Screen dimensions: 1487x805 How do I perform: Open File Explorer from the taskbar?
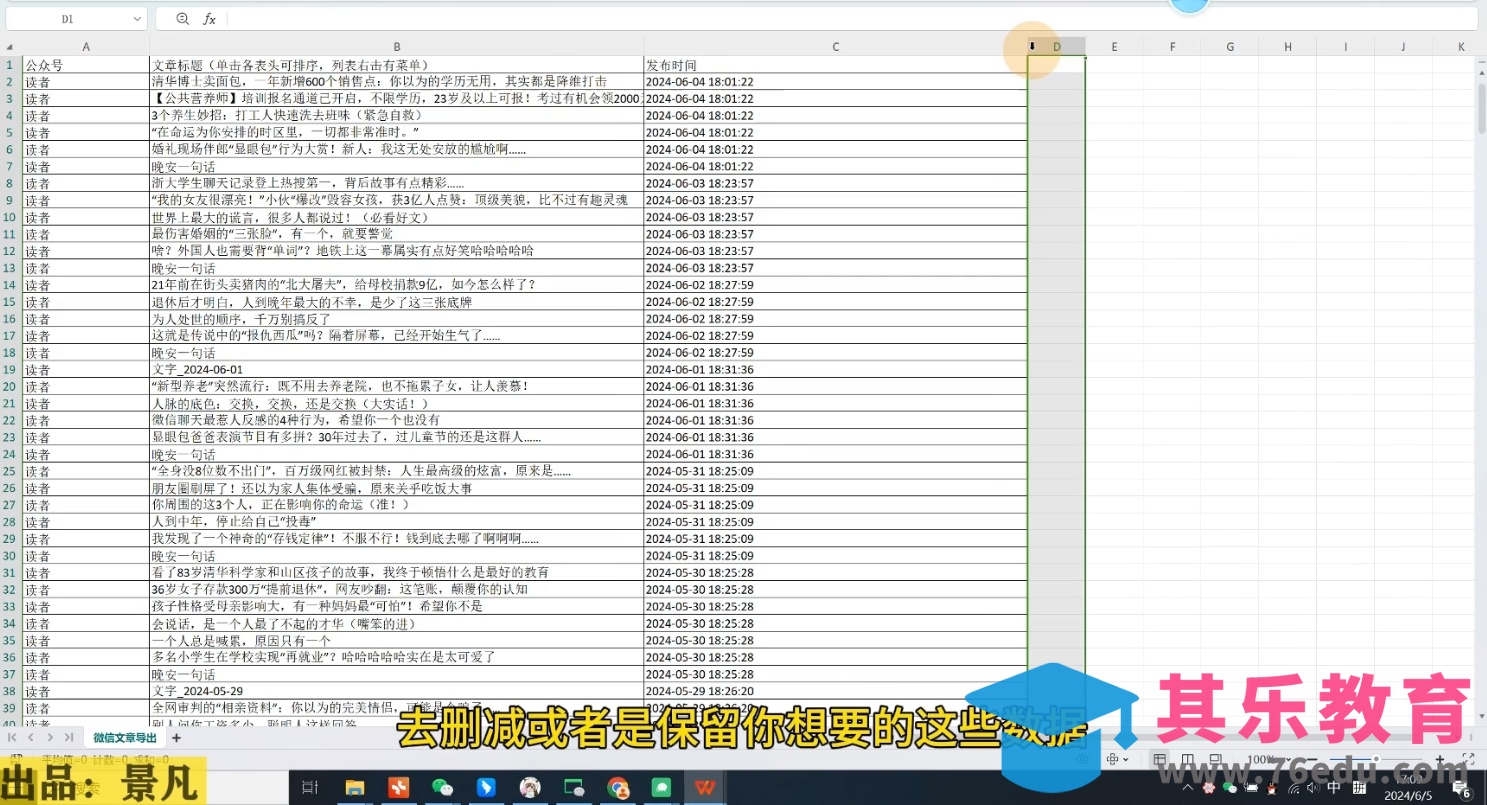[354, 787]
